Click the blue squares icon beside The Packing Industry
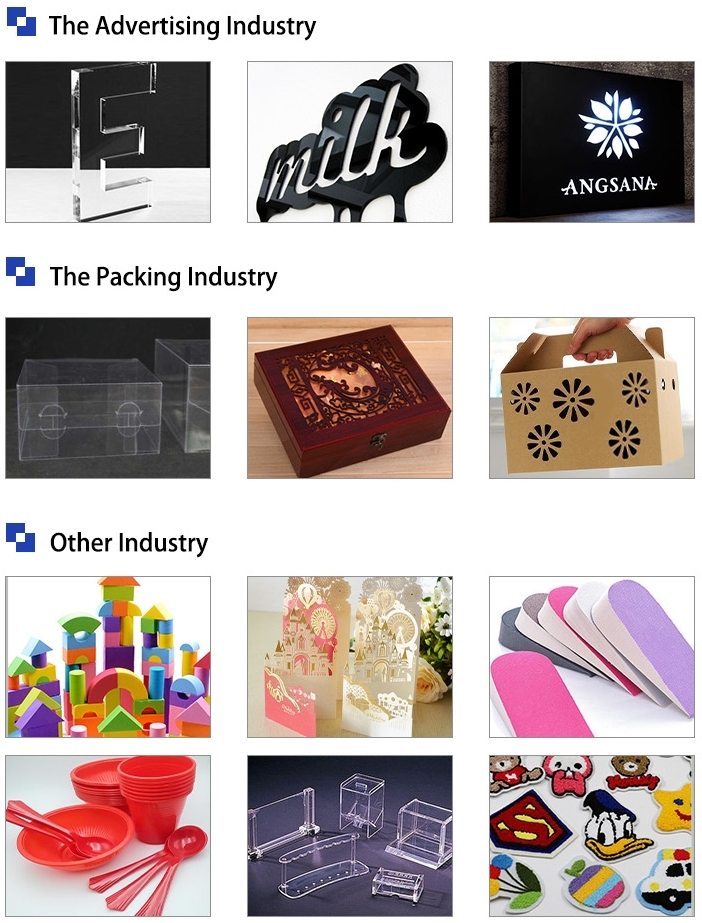Viewport: 702px width, 923px height. 21,272
